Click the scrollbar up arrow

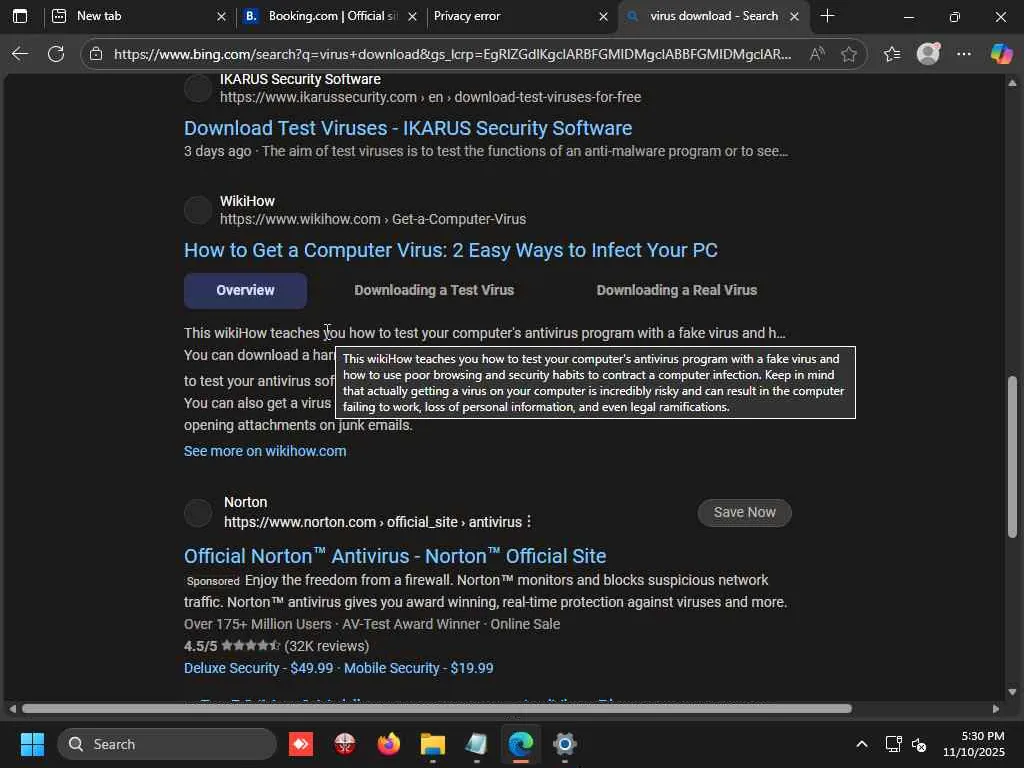click(1012, 83)
